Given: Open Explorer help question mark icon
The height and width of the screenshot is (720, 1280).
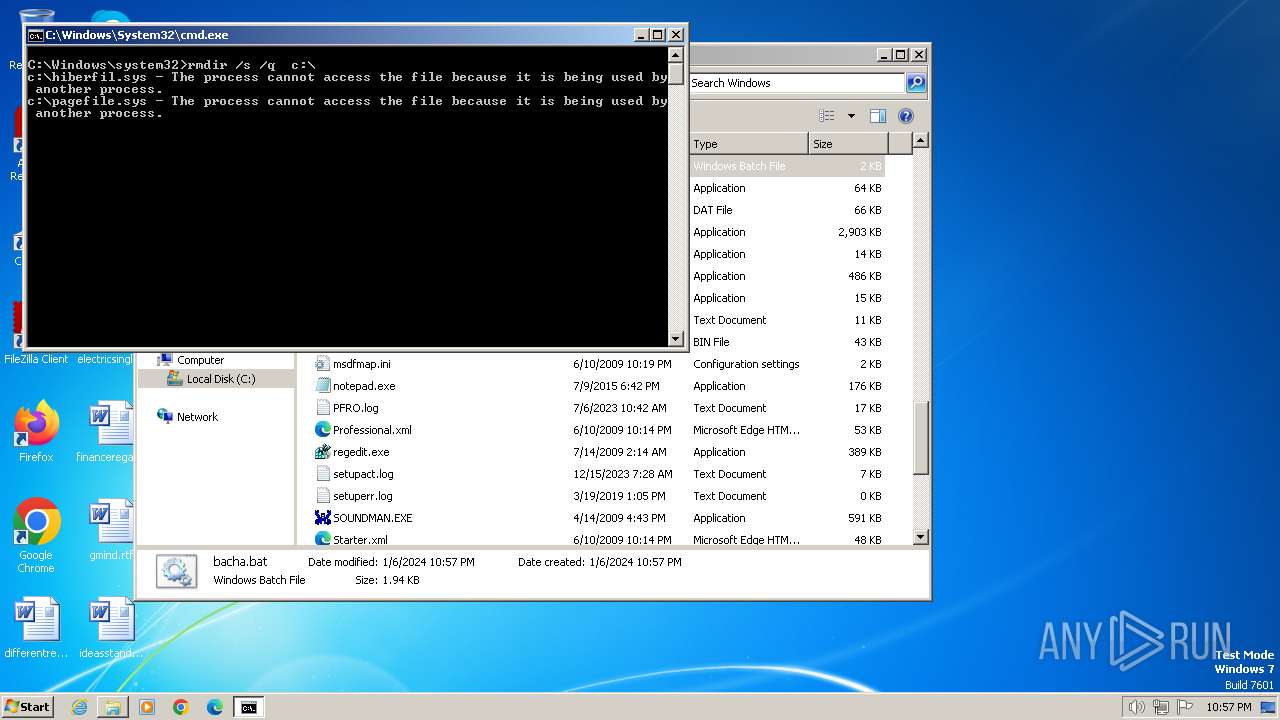Looking at the screenshot, I should tap(906, 116).
